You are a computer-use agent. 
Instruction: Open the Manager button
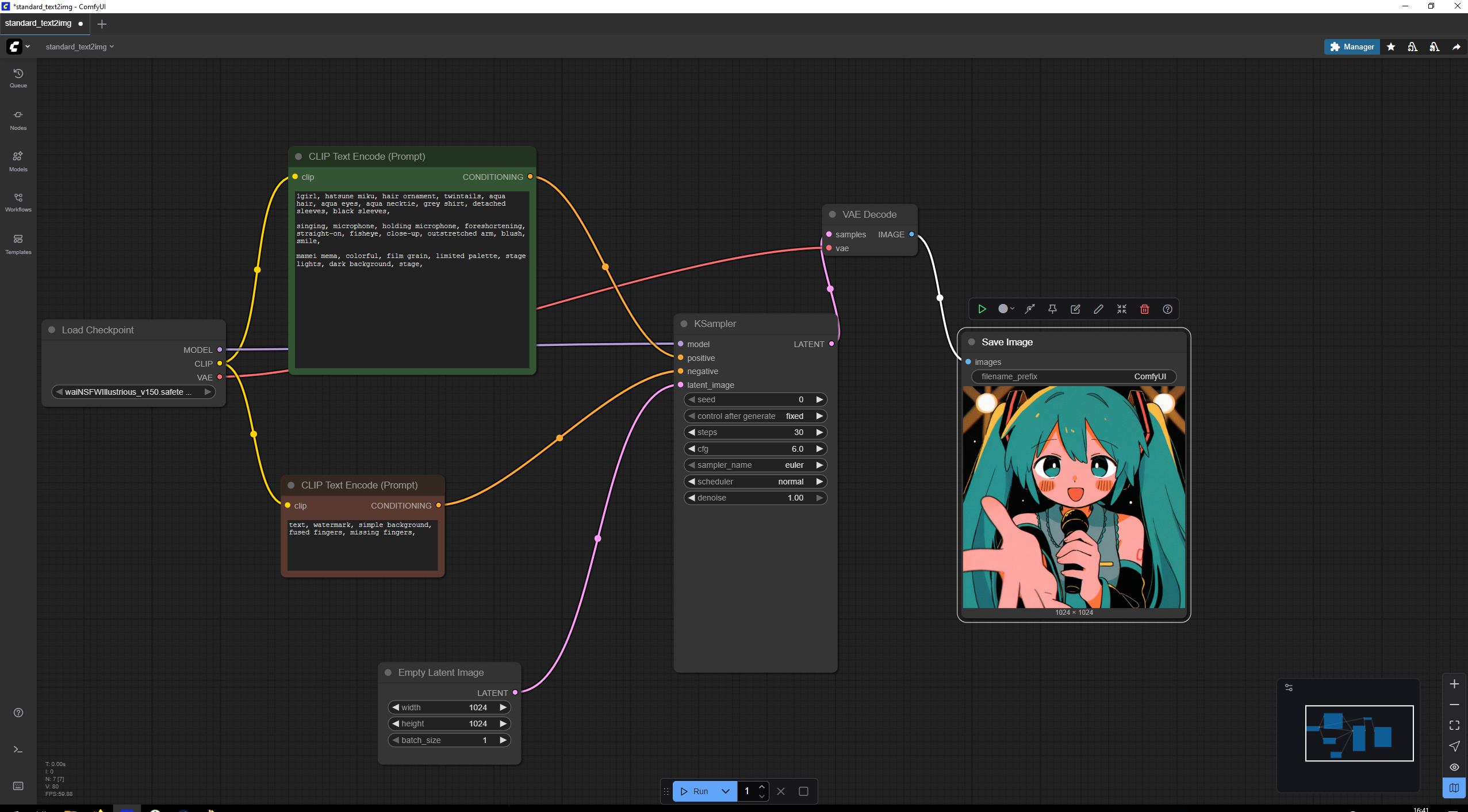[x=1352, y=47]
